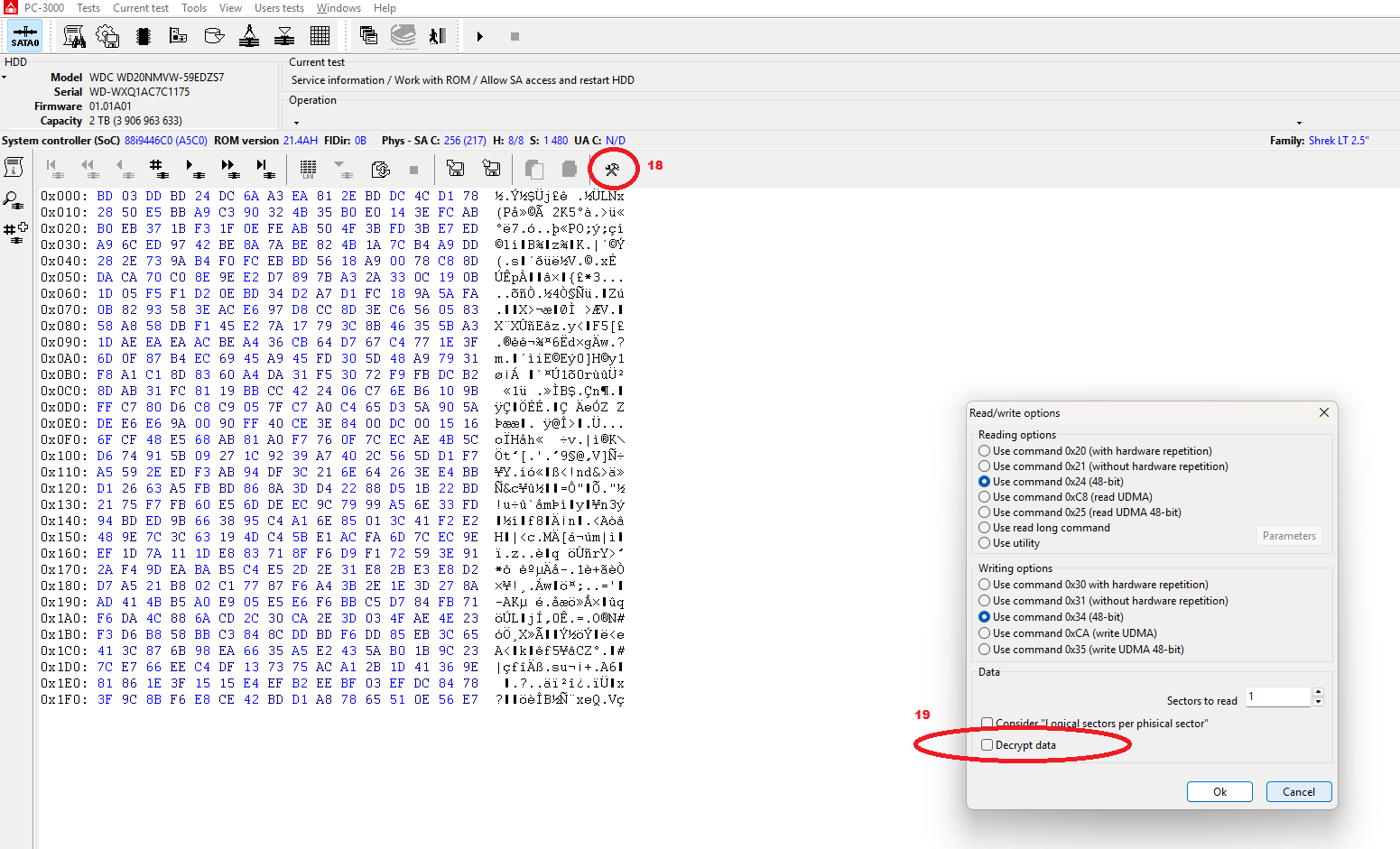Enable the Decrypt data checkbox
Screen dimensions: 1400x849
[987, 745]
